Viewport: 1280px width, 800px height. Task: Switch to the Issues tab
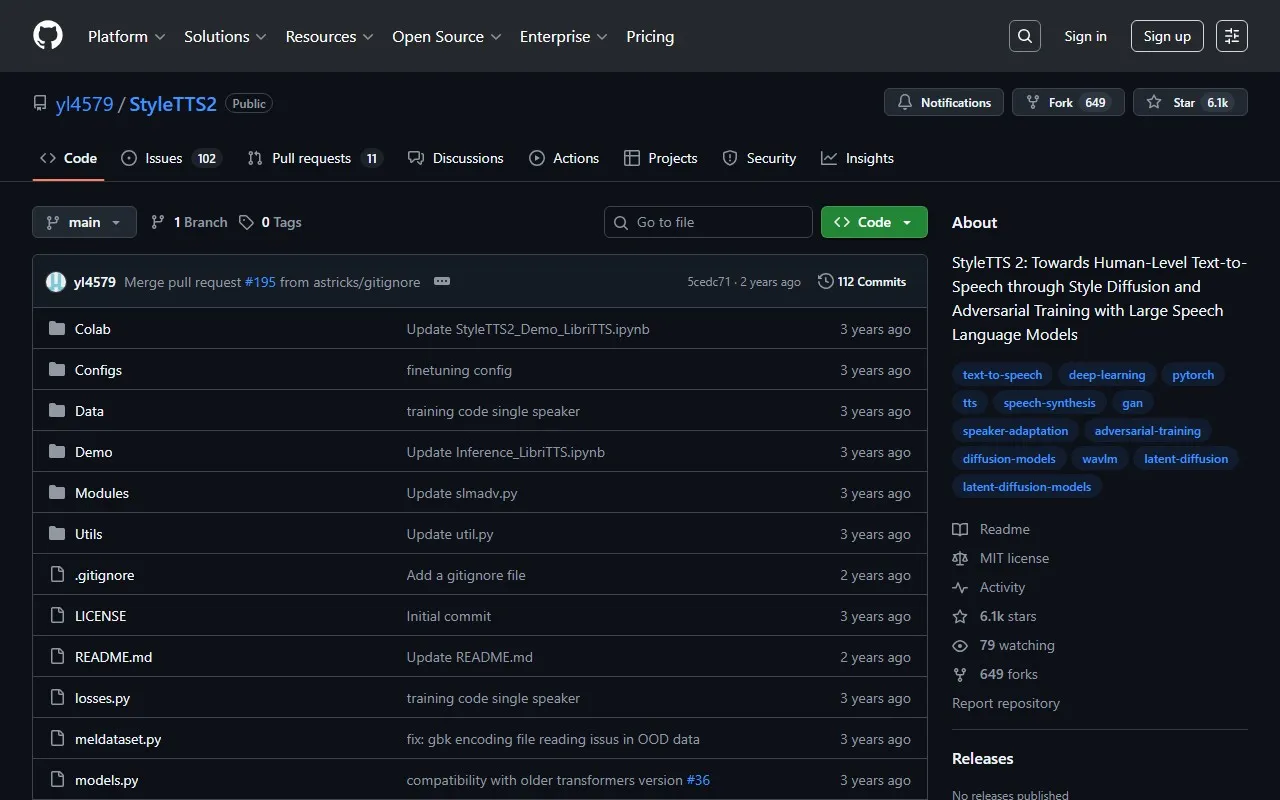click(x=164, y=158)
